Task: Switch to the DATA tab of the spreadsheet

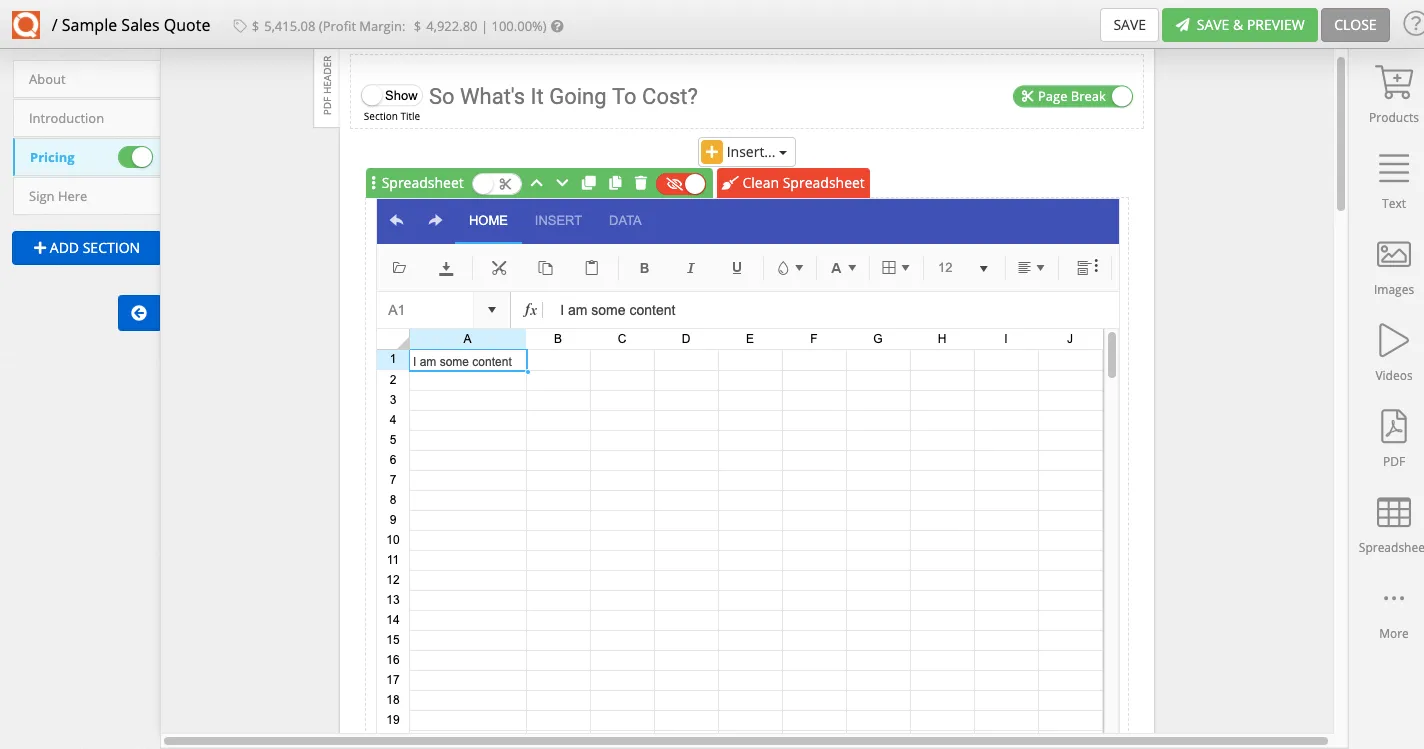Action: click(624, 220)
